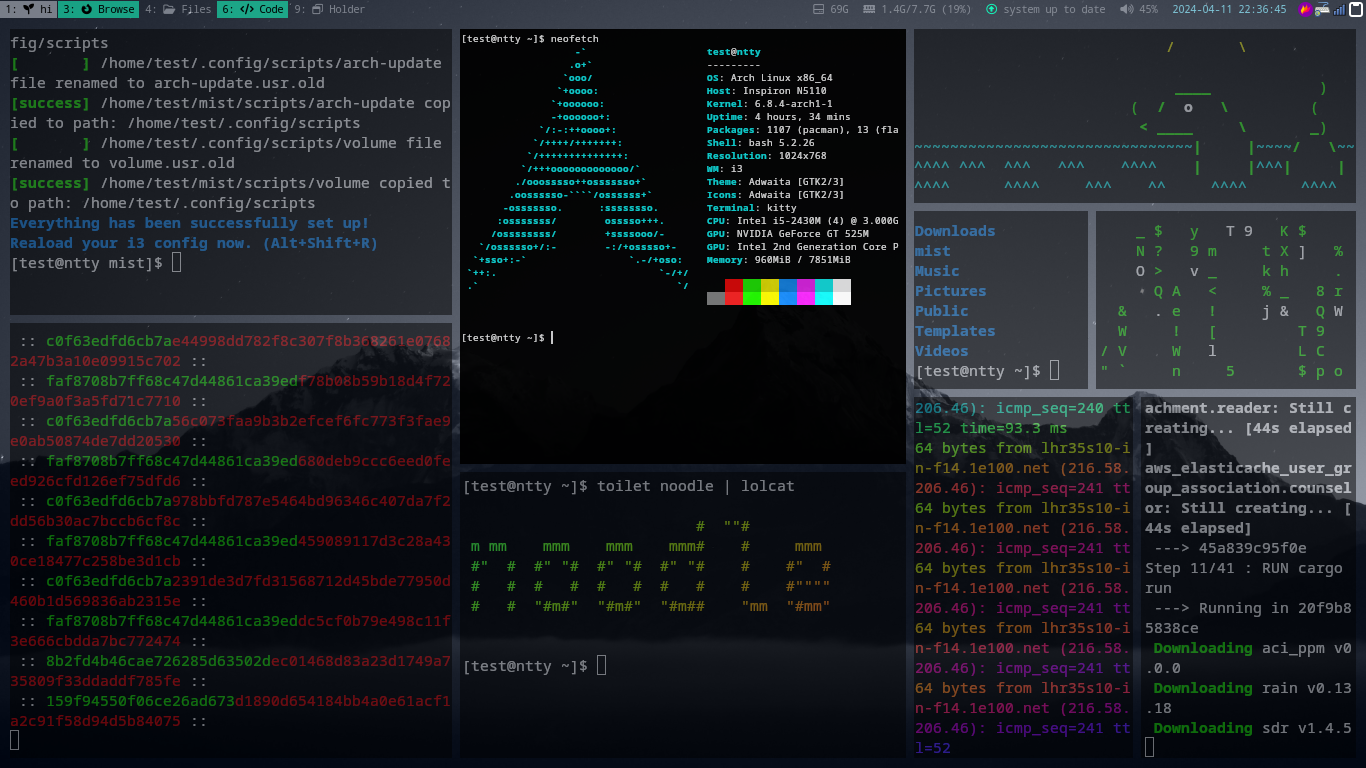
Task: Click the 'GPU: NVIDIA GeForce GT 525M' line
Action: coord(787,234)
